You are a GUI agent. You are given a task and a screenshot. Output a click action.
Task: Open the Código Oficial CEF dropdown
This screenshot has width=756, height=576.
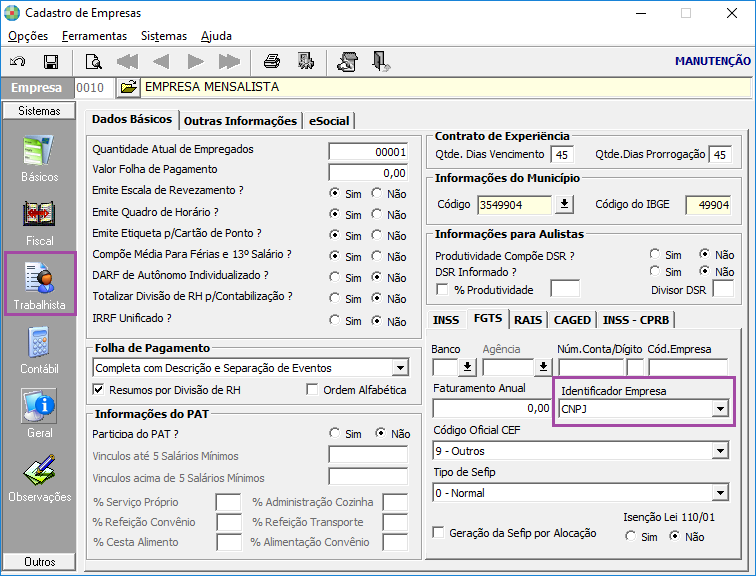point(718,451)
